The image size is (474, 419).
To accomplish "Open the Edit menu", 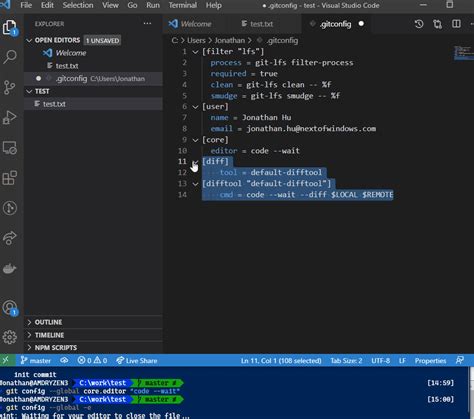I will pos(47,5).
